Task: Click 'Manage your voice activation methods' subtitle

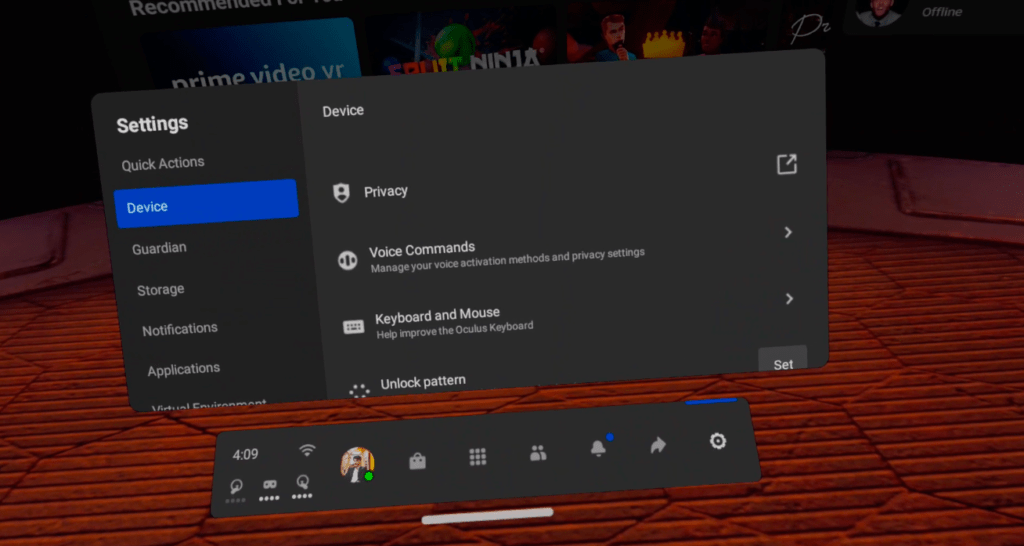Action: pyautogui.click(x=508, y=259)
